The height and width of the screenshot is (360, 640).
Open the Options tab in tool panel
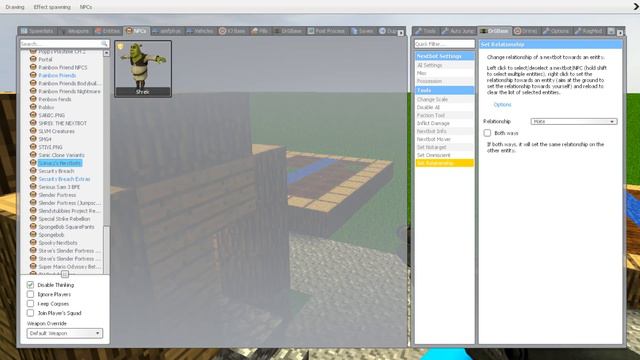556,31
